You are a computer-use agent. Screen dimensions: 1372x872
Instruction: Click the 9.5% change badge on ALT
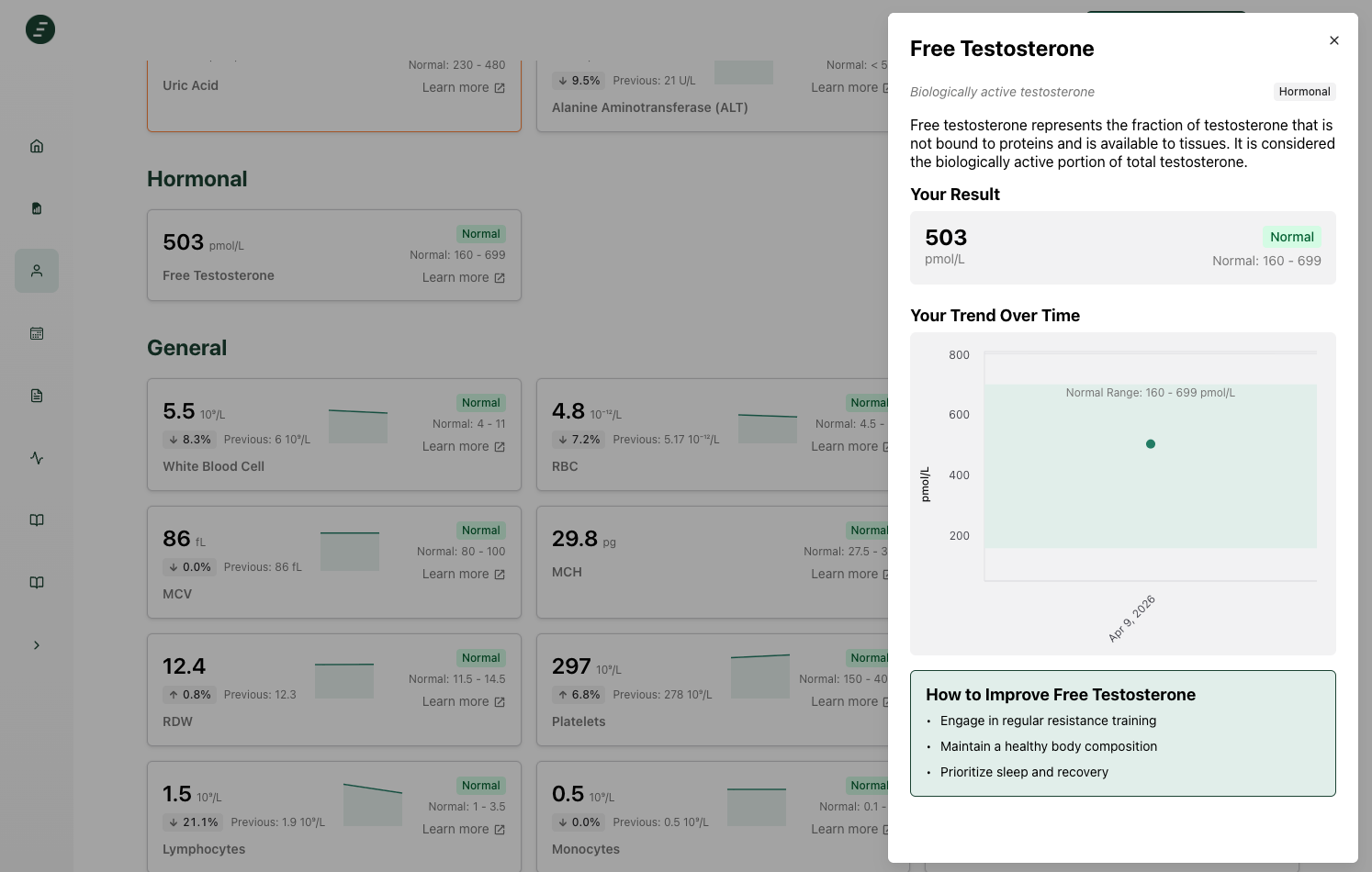[579, 81]
